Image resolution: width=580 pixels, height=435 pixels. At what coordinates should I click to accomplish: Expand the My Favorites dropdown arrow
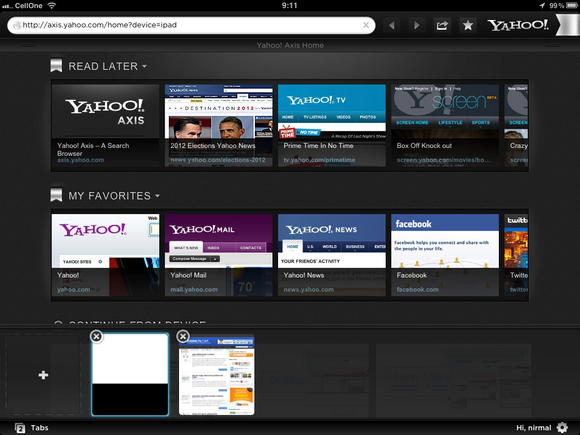(x=158, y=195)
